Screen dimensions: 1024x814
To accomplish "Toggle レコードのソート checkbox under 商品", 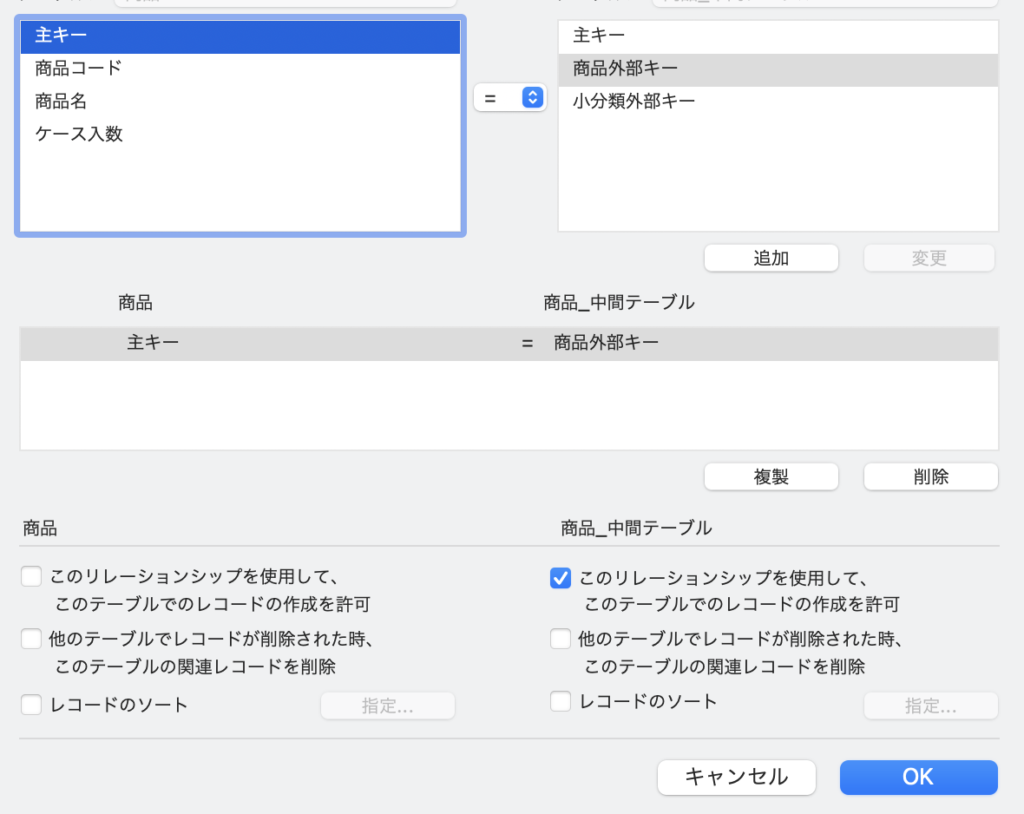I will coord(32,705).
